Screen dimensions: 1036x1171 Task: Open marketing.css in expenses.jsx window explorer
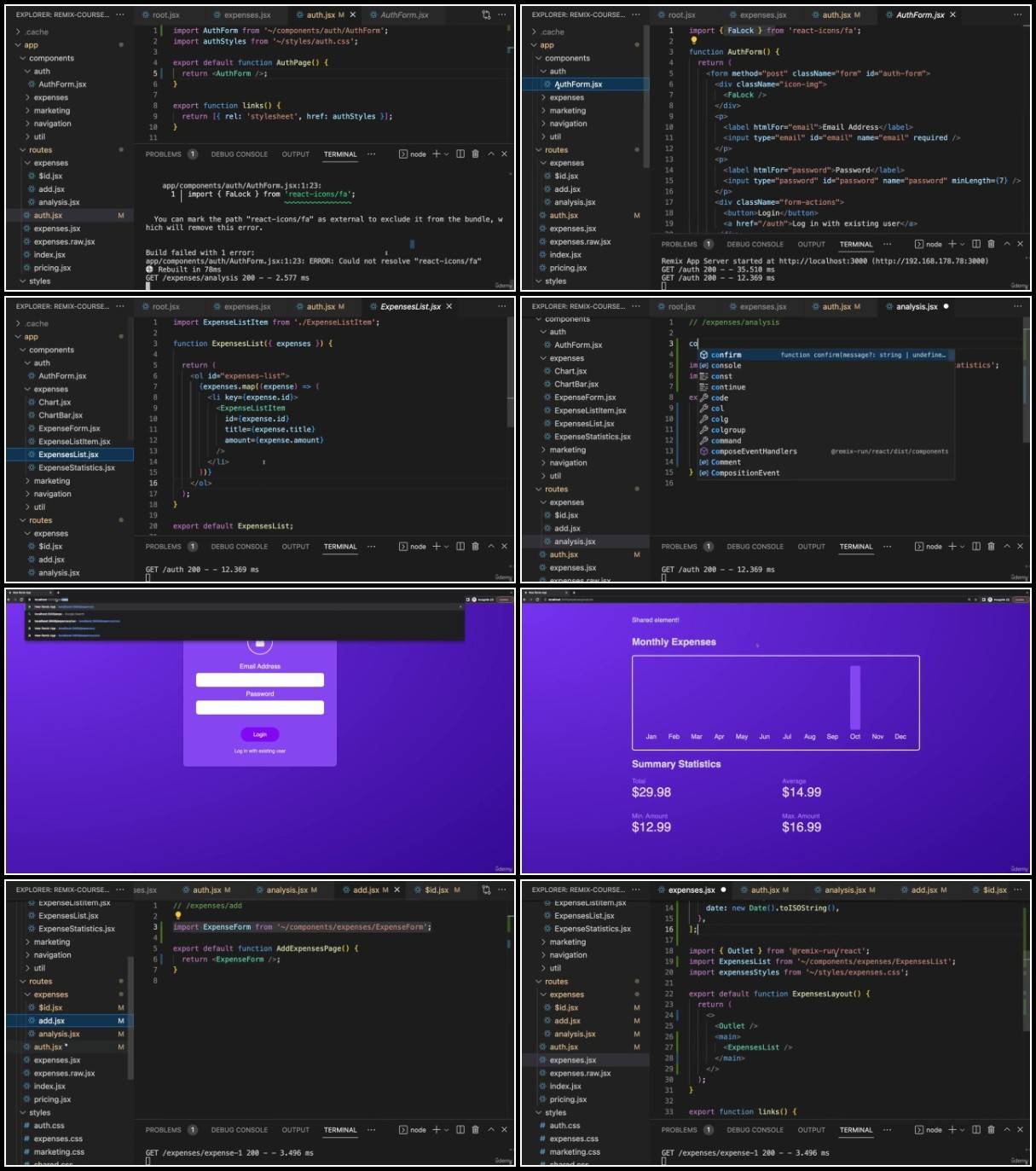[574, 1152]
